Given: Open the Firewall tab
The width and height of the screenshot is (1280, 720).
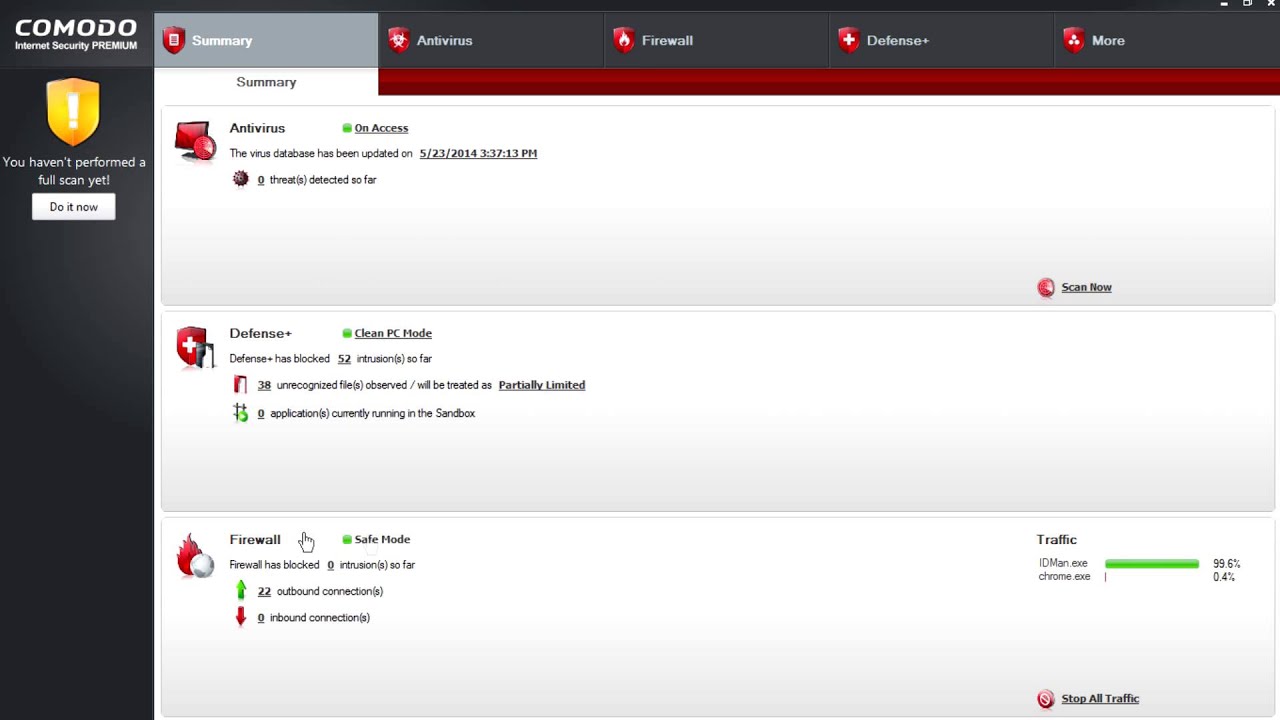Looking at the screenshot, I should click(x=716, y=40).
